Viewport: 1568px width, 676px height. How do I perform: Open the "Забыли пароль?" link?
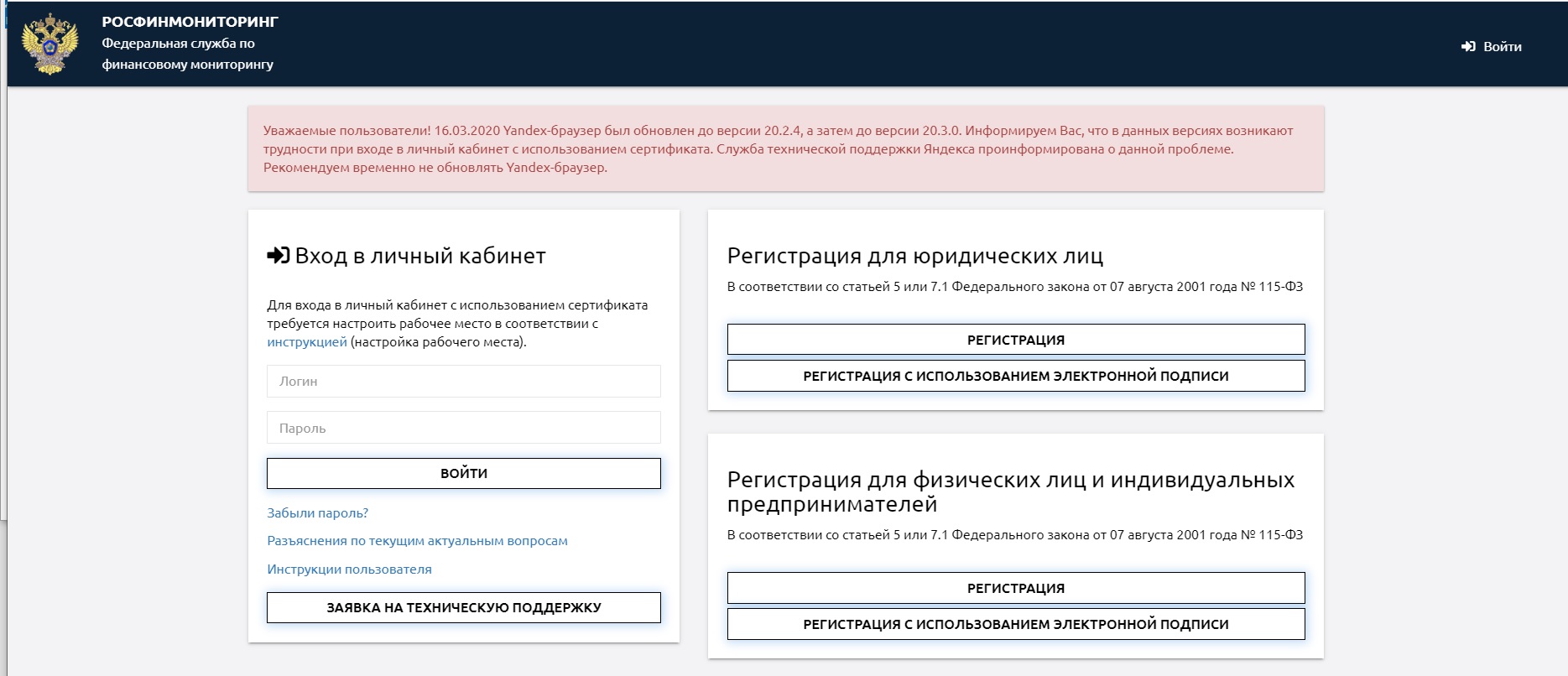[x=318, y=513]
